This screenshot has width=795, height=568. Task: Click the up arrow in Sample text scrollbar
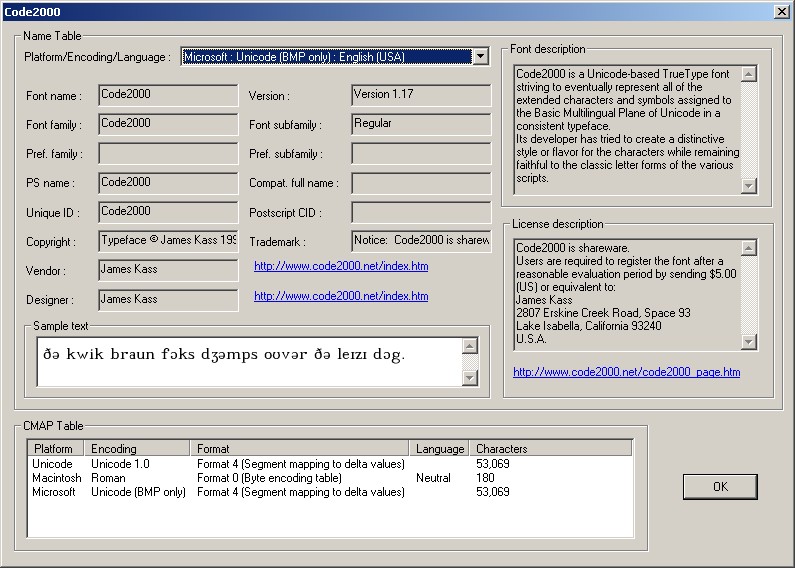[x=470, y=346]
